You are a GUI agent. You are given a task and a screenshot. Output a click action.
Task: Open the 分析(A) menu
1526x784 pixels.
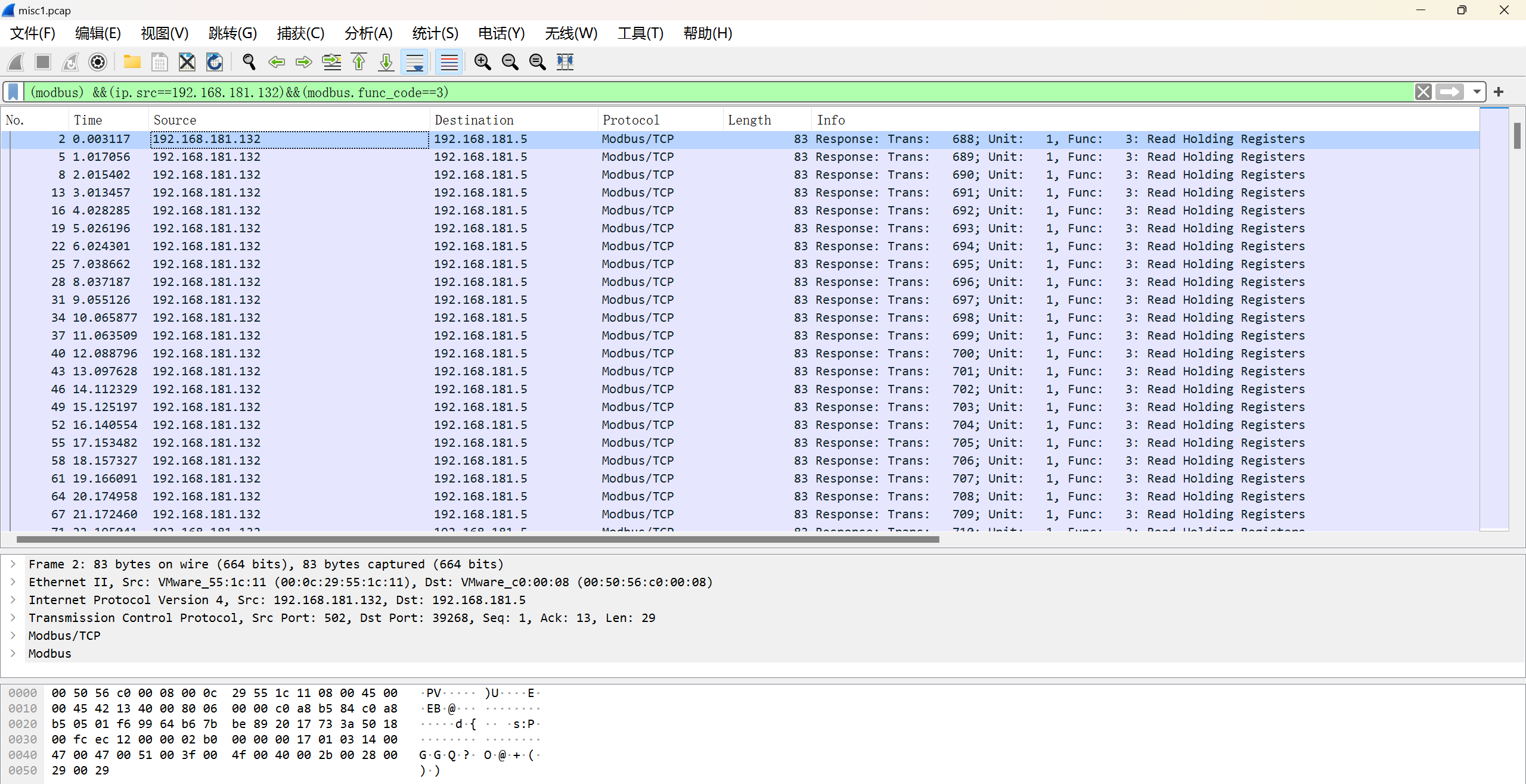pyautogui.click(x=368, y=33)
